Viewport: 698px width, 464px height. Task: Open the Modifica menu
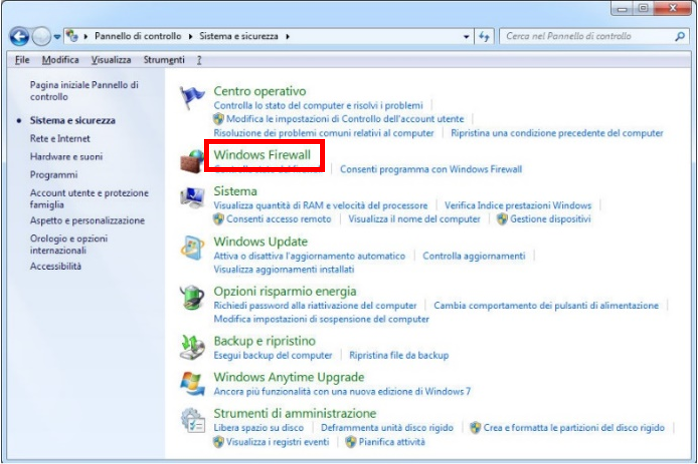(x=61, y=60)
